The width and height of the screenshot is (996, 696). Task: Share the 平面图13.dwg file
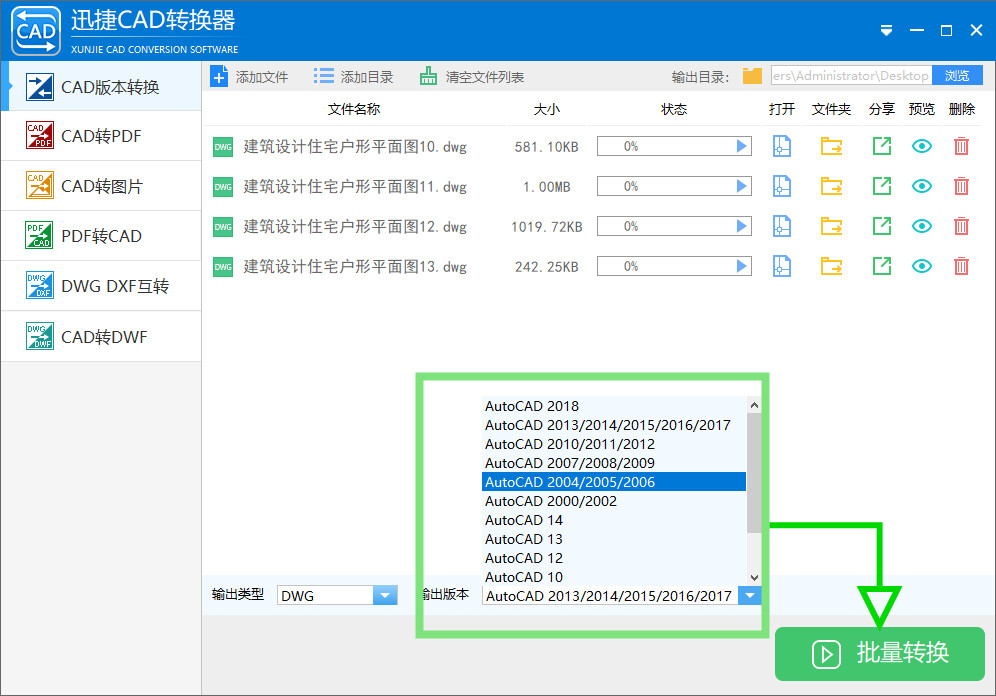(882, 266)
